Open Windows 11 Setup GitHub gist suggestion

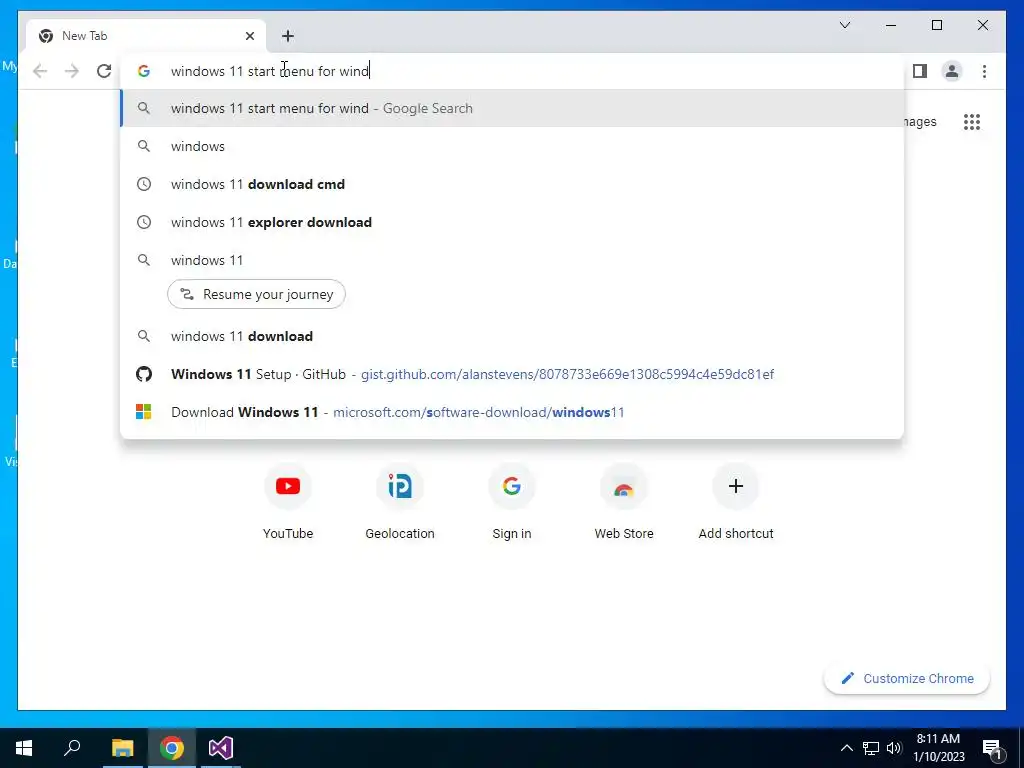point(513,374)
